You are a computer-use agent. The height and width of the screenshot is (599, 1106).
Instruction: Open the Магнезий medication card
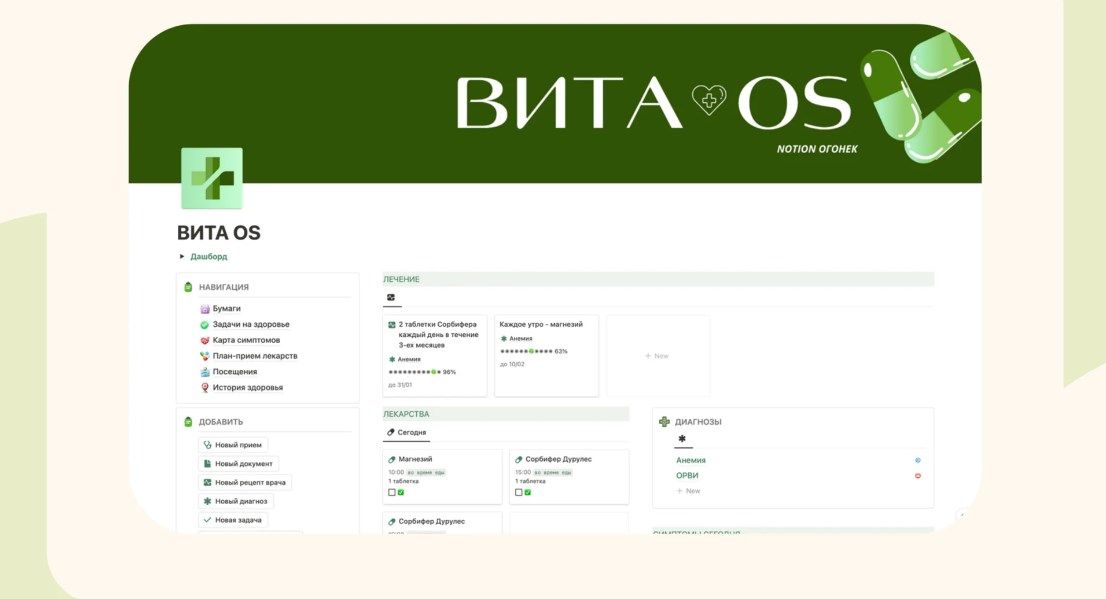point(442,477)
